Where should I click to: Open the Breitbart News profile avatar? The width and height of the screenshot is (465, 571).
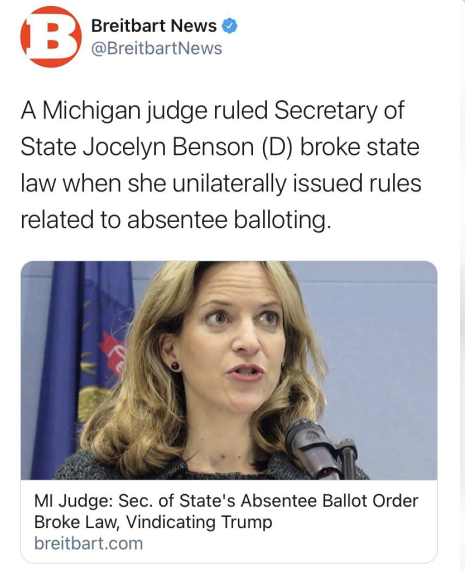[51, 36]
